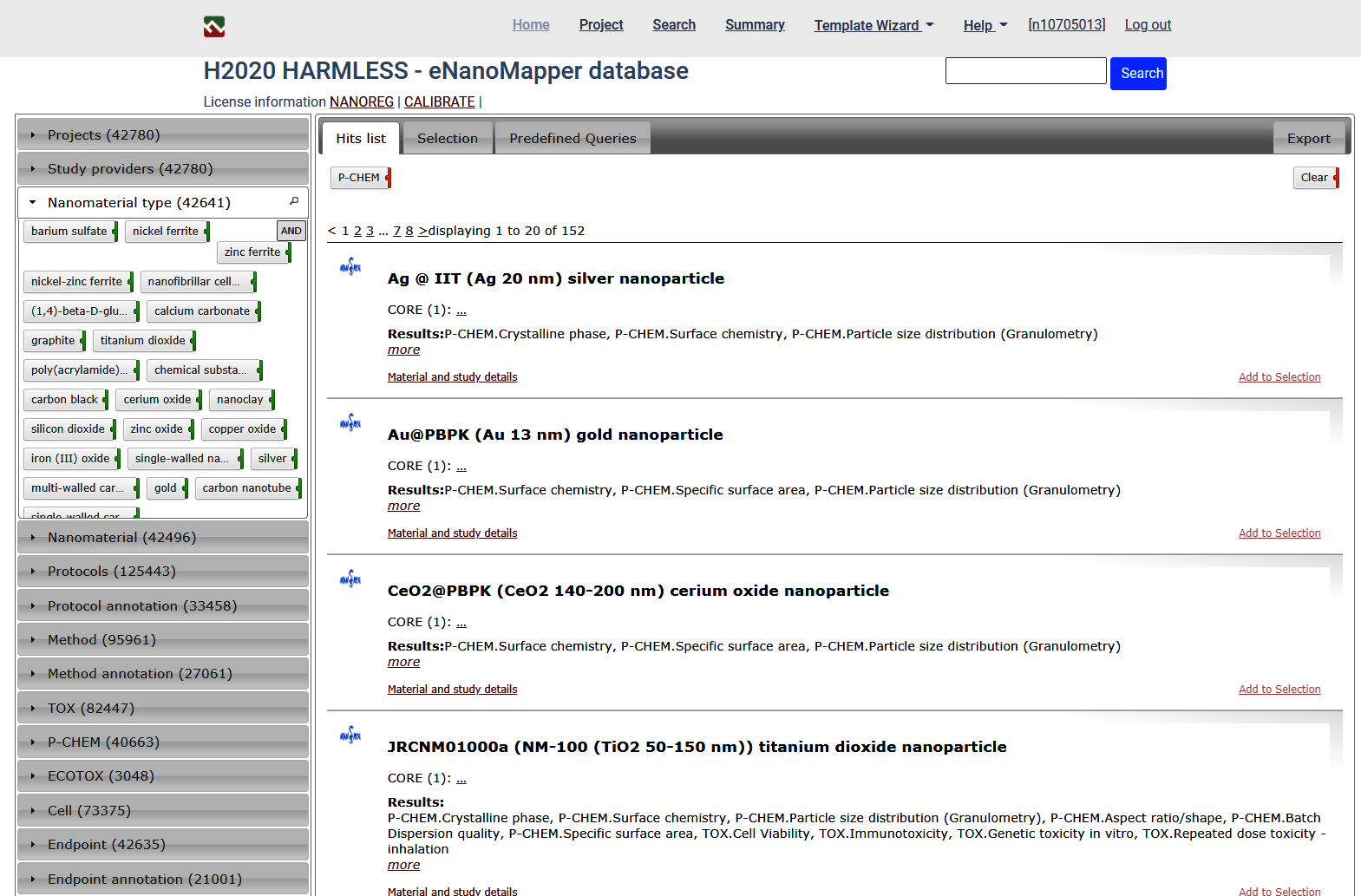Select the gold tag
Image resolution: width=1361 pixels, height=896 pixels.
167,488
